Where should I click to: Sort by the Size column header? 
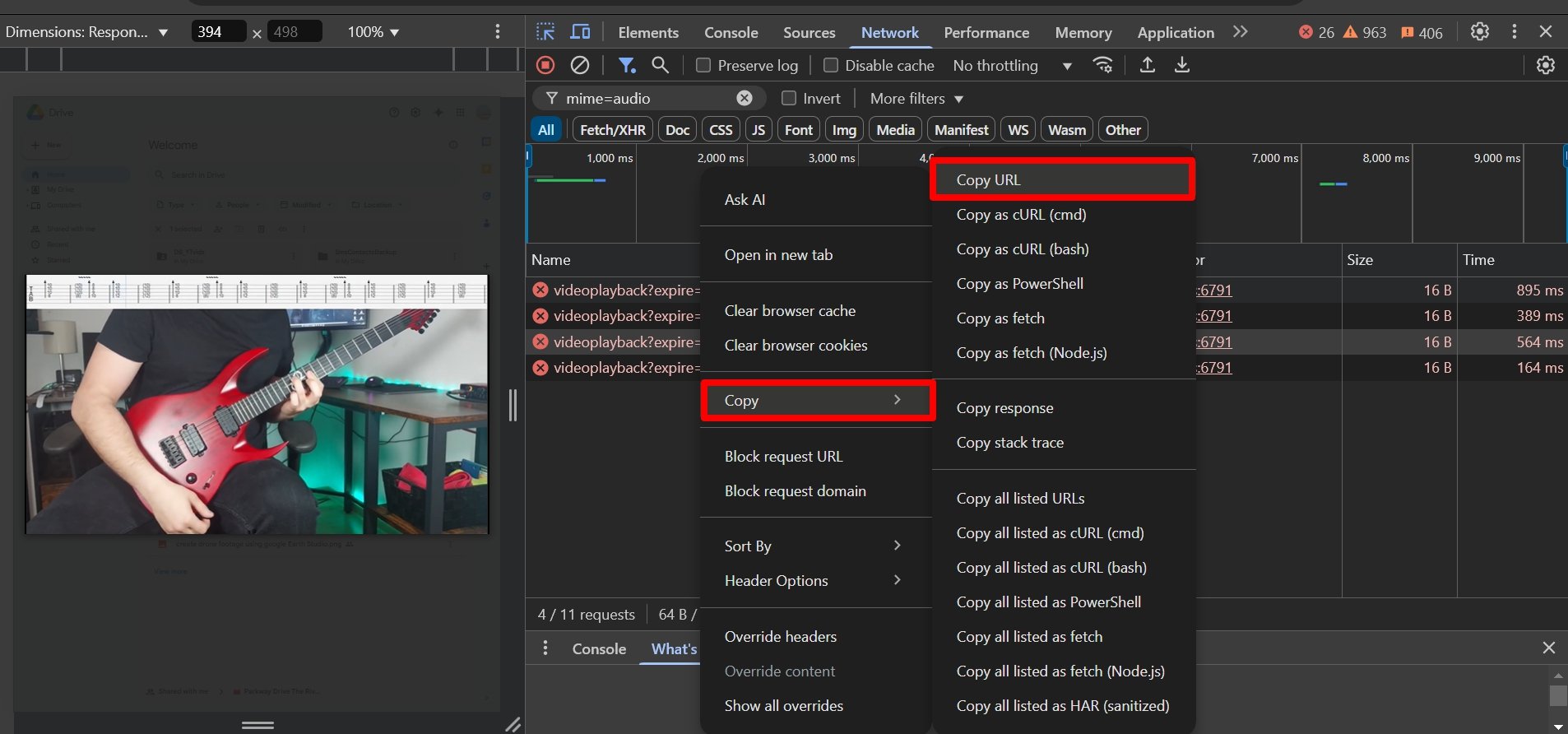point(1399,259)
